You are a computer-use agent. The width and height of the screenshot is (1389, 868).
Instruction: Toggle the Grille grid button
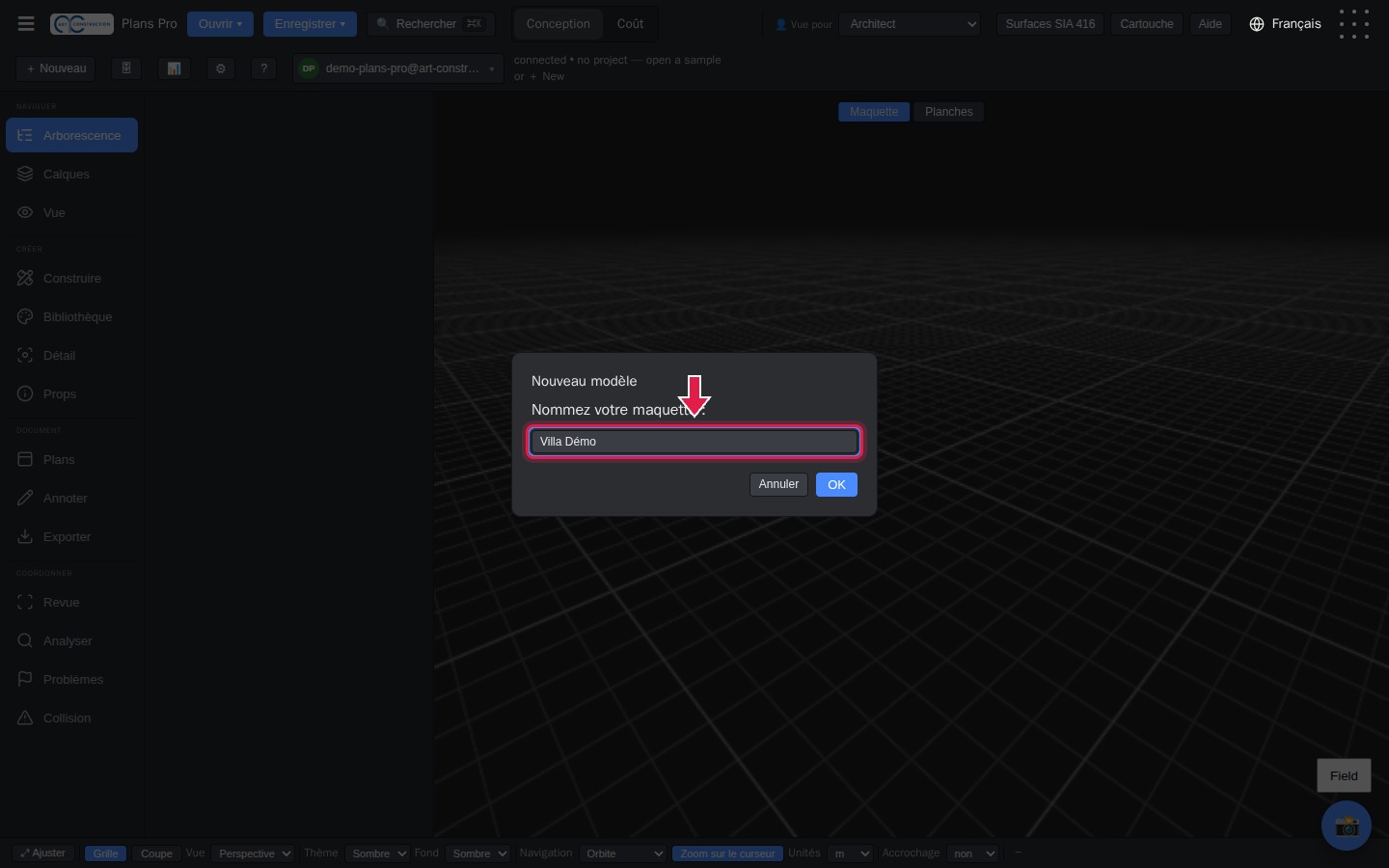[x=106, y=854]
